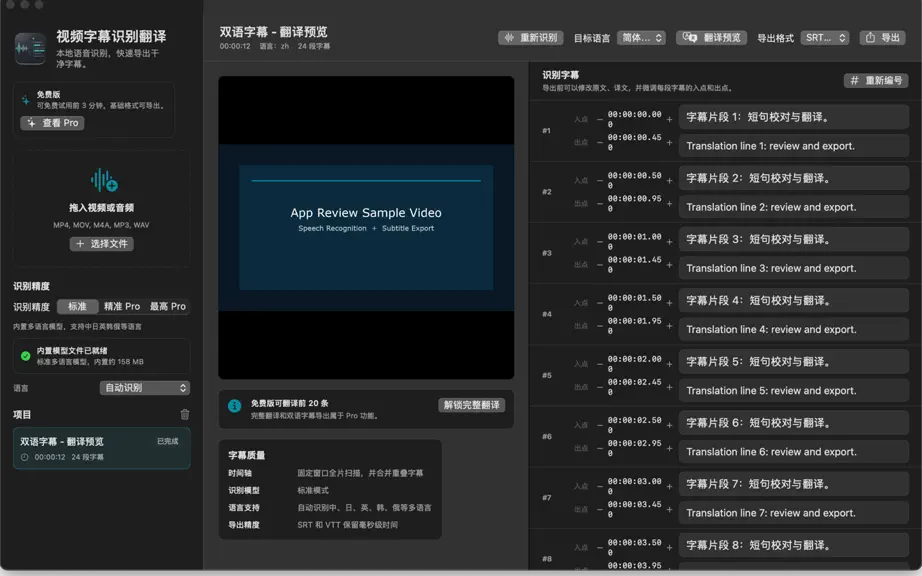The width and height of the screenshot is (922, 576).
Task: Click subtitle index label #5
Action: click(547, 375)
